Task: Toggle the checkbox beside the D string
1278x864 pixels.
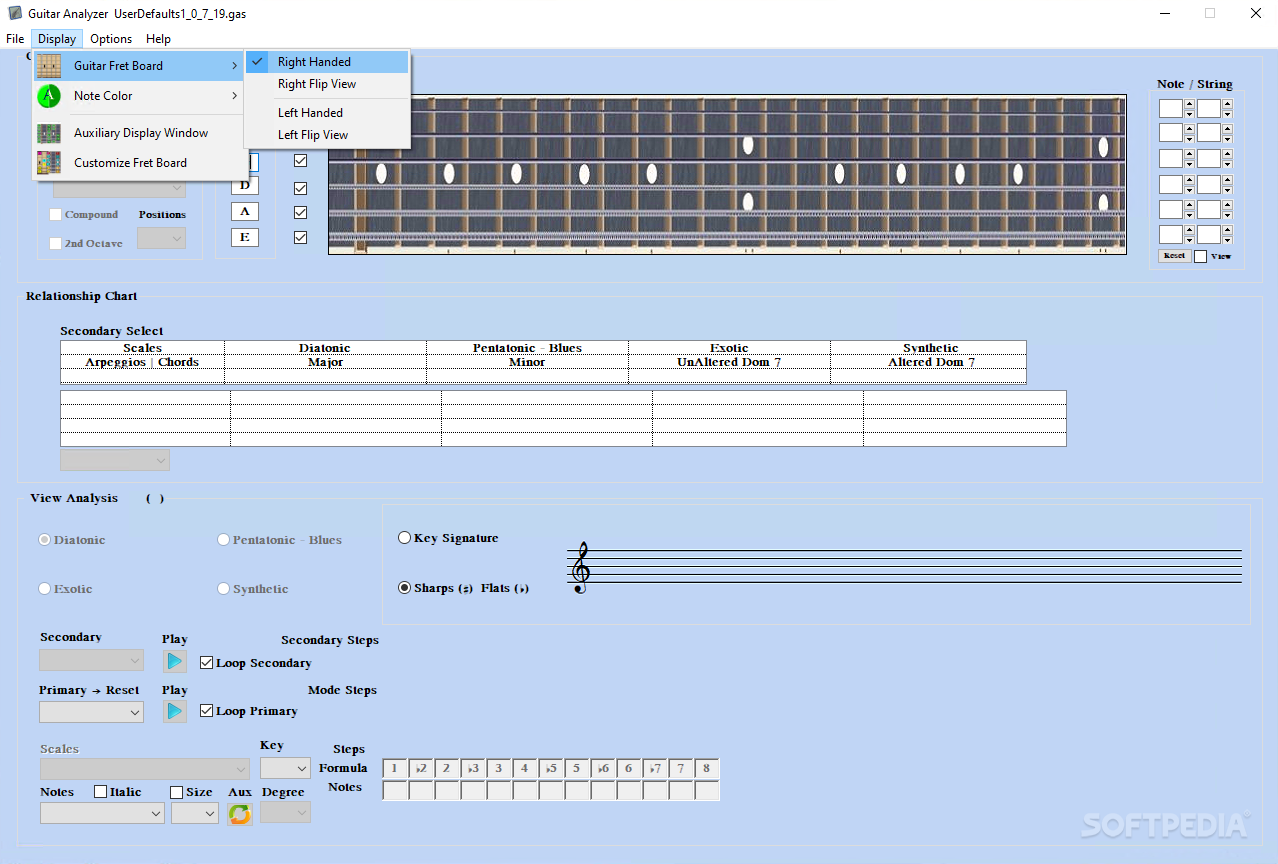Action: point(300,188)
